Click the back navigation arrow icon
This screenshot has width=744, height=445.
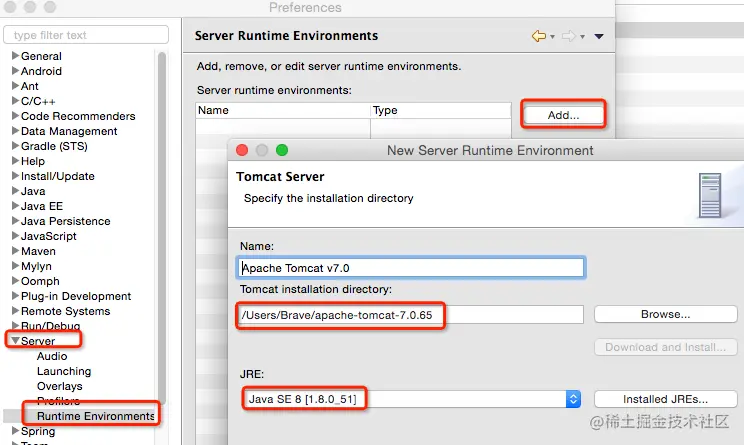(x=539, y=36)
